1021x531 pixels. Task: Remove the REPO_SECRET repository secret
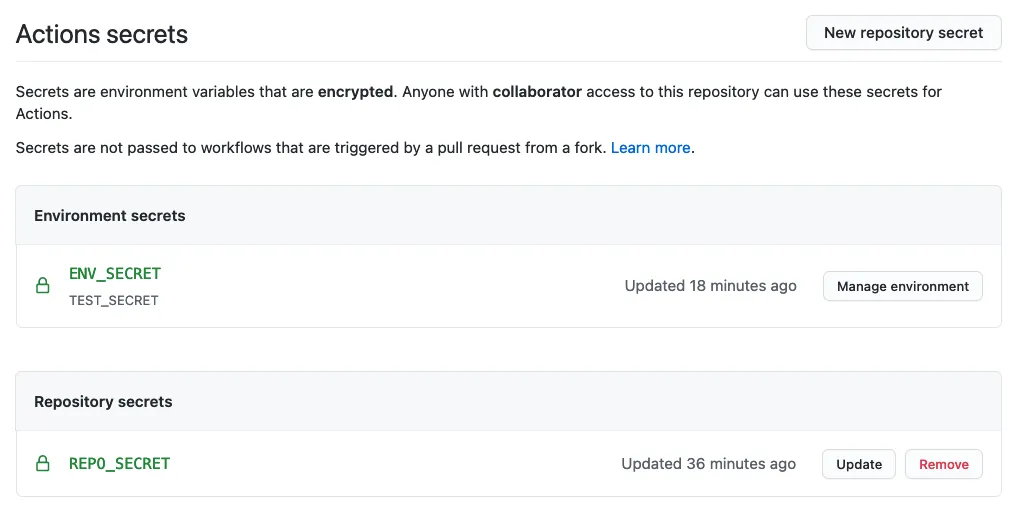click(943, 464)
